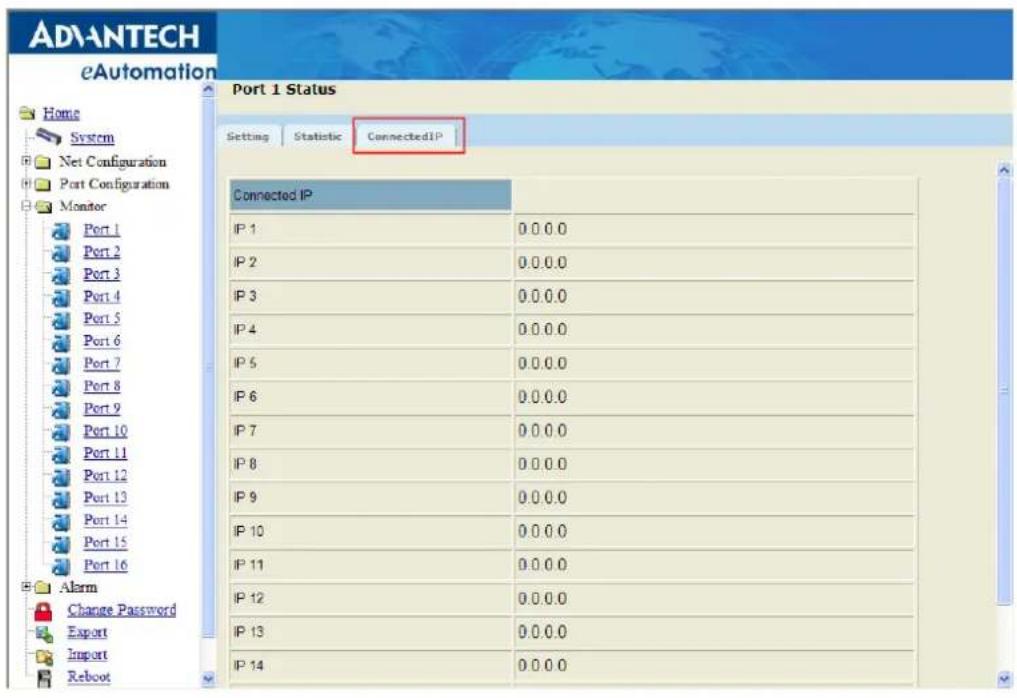Click the Alarm folder icon
Screen dimensions: 1017x698
point(43,588)
